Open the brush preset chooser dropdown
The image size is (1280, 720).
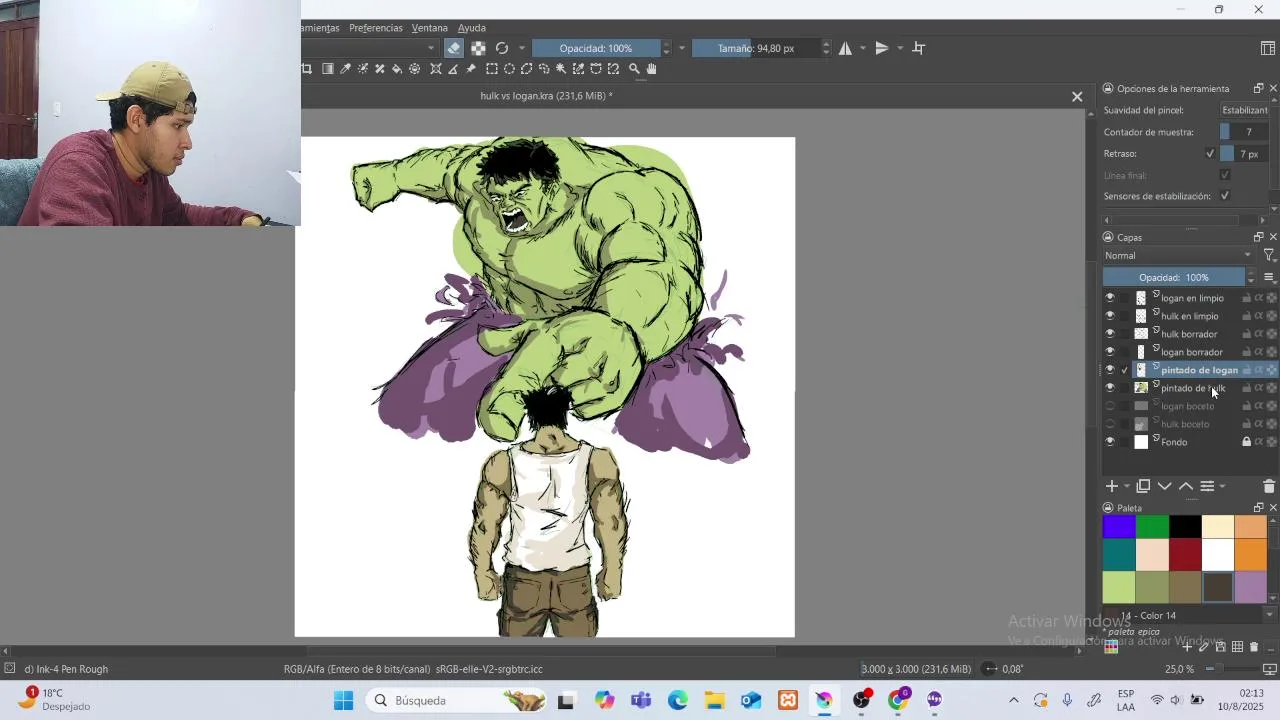[x=432, y=48]
